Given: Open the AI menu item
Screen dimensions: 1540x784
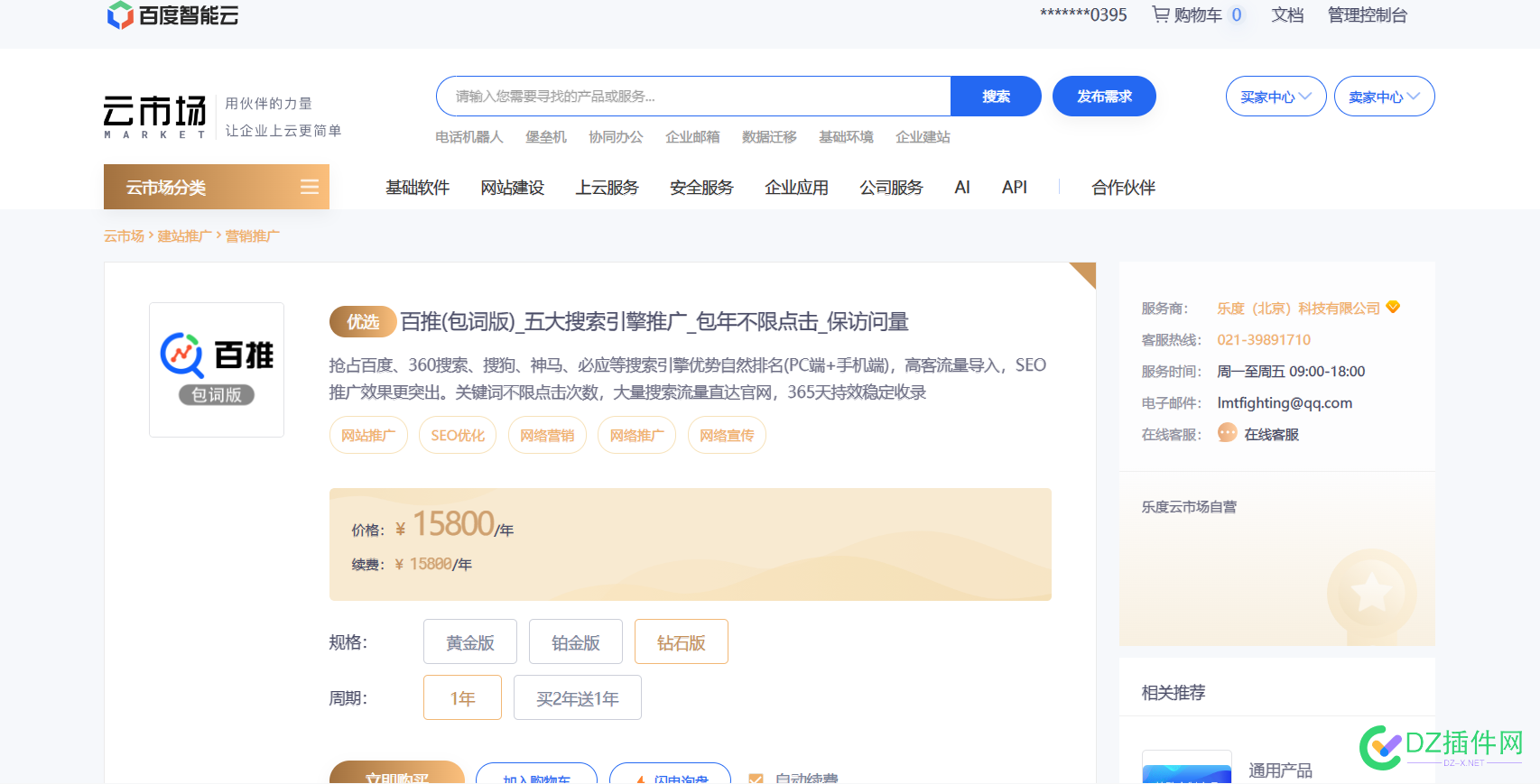Looking at the screenshot, I should tap(962, 187).
